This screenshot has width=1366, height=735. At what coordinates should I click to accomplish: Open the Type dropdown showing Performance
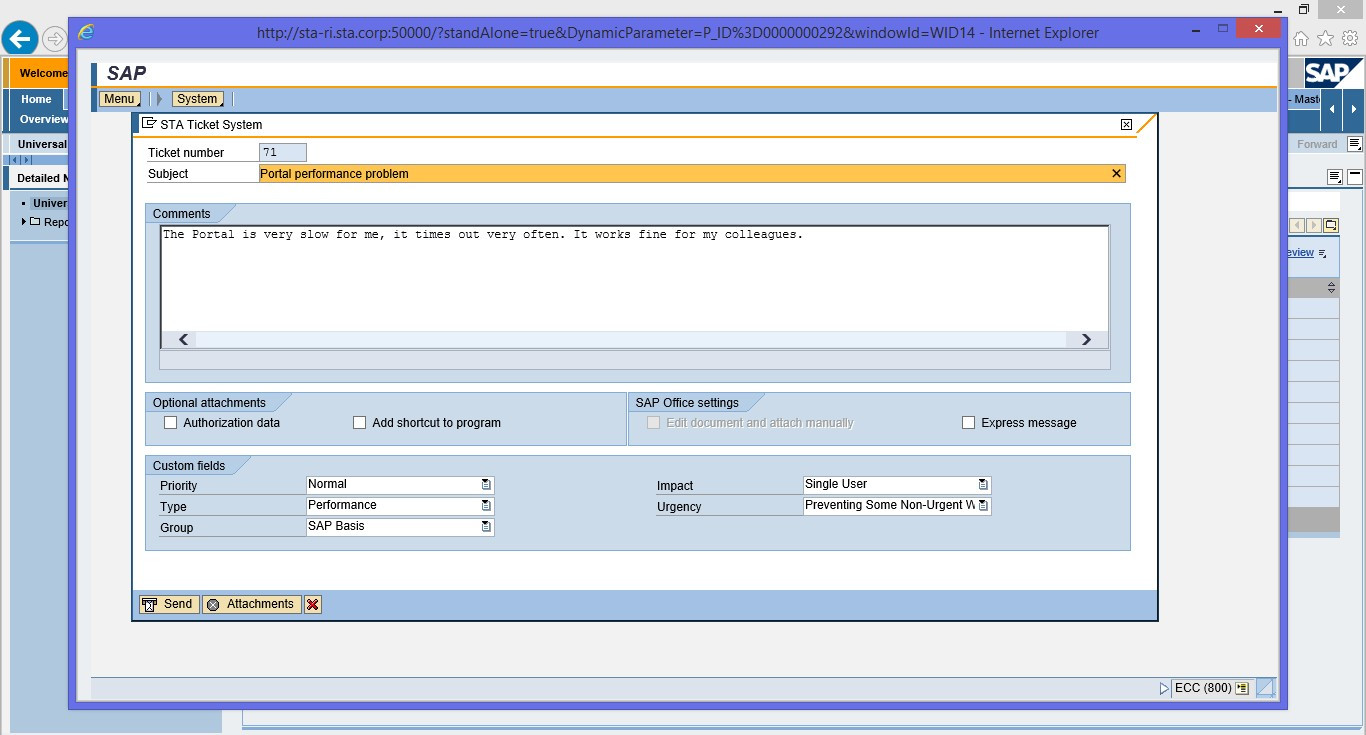(486, 506)
